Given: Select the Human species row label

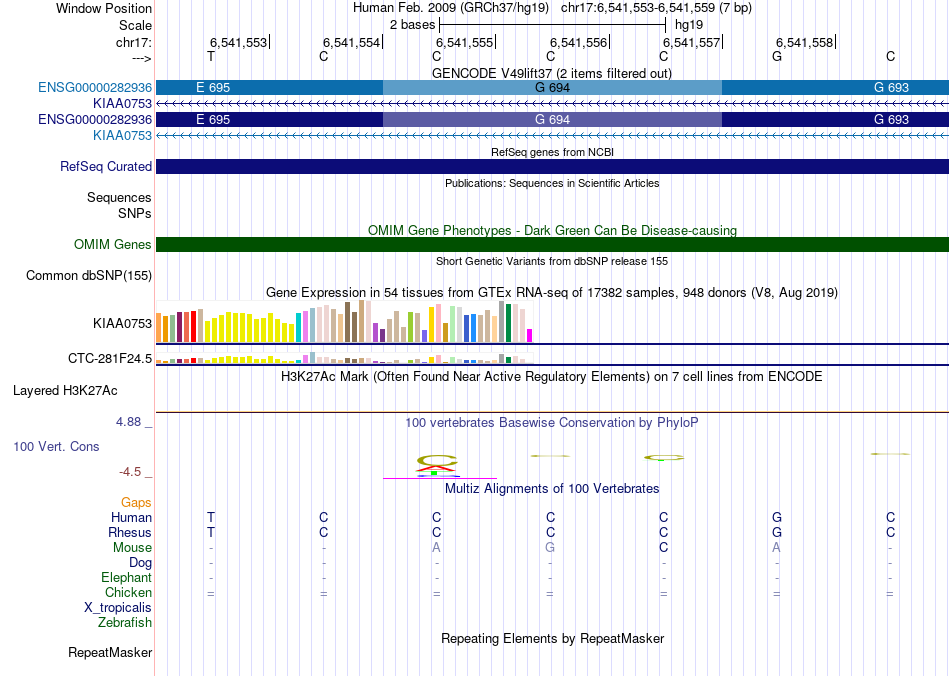Looking at the screenshot, I should click(131, 517).
